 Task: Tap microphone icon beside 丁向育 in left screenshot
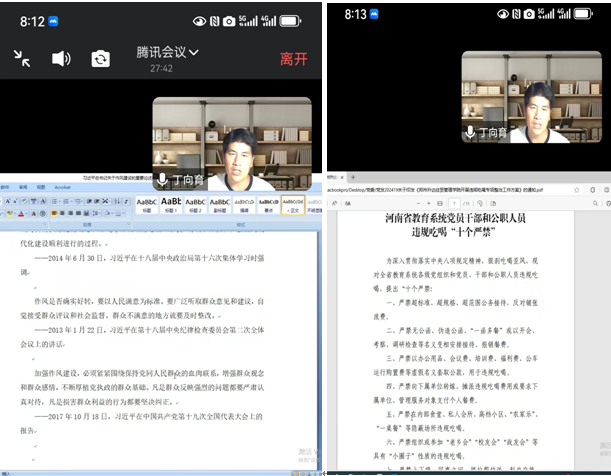[x=162, y=181]
